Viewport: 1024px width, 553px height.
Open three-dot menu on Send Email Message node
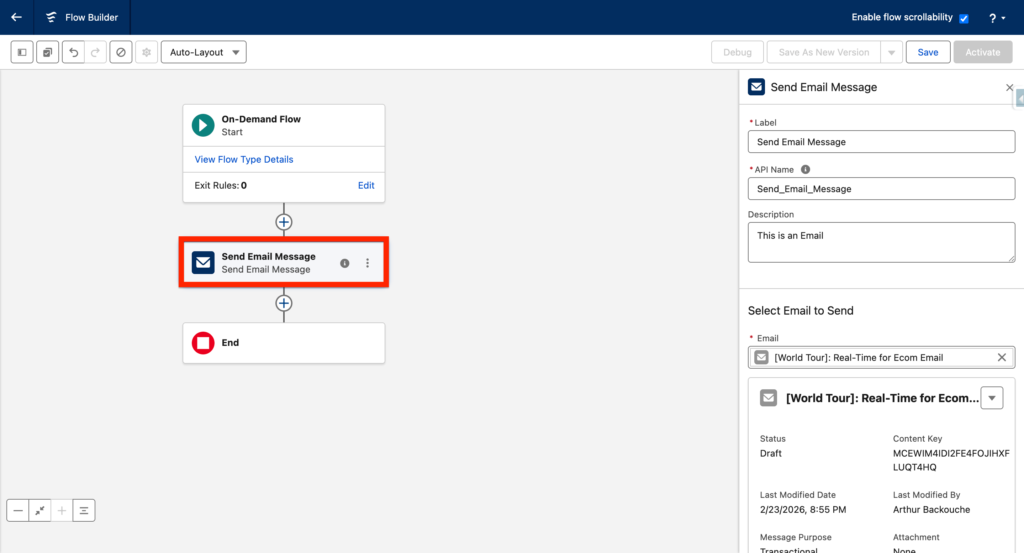(367, 263)
